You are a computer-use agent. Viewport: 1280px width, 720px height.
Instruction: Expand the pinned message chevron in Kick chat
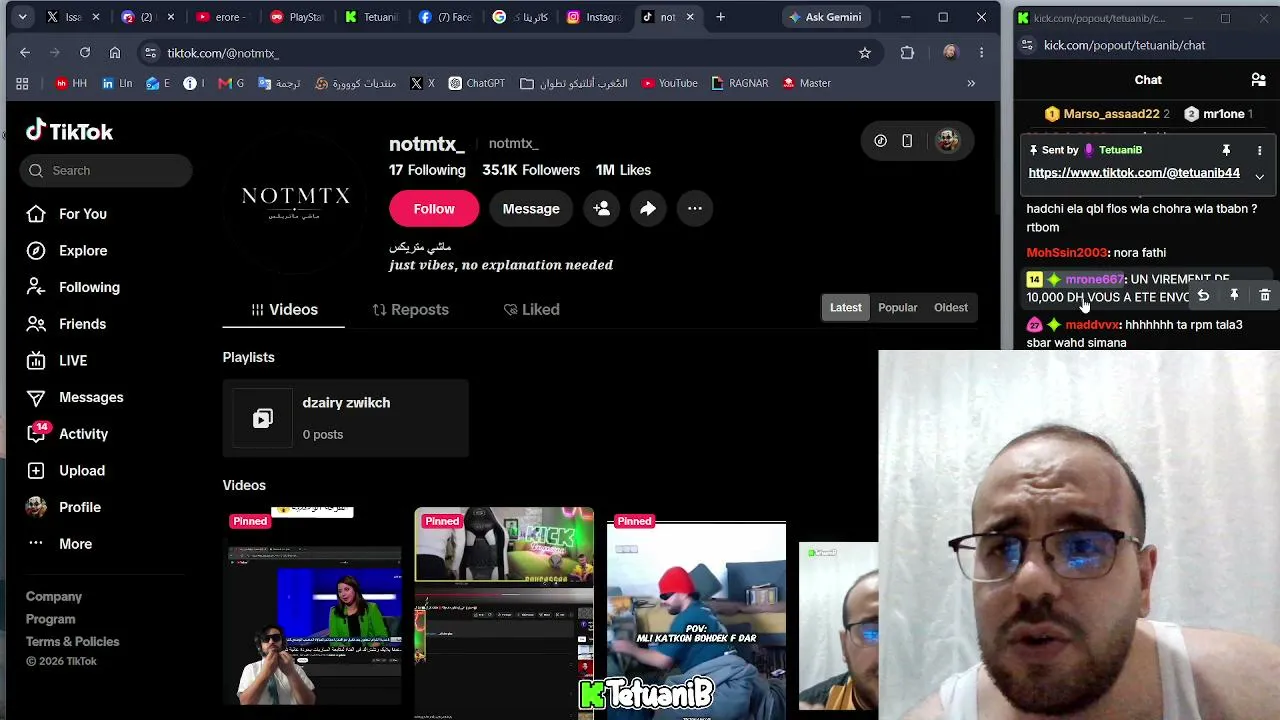[x=1259, y=176]
